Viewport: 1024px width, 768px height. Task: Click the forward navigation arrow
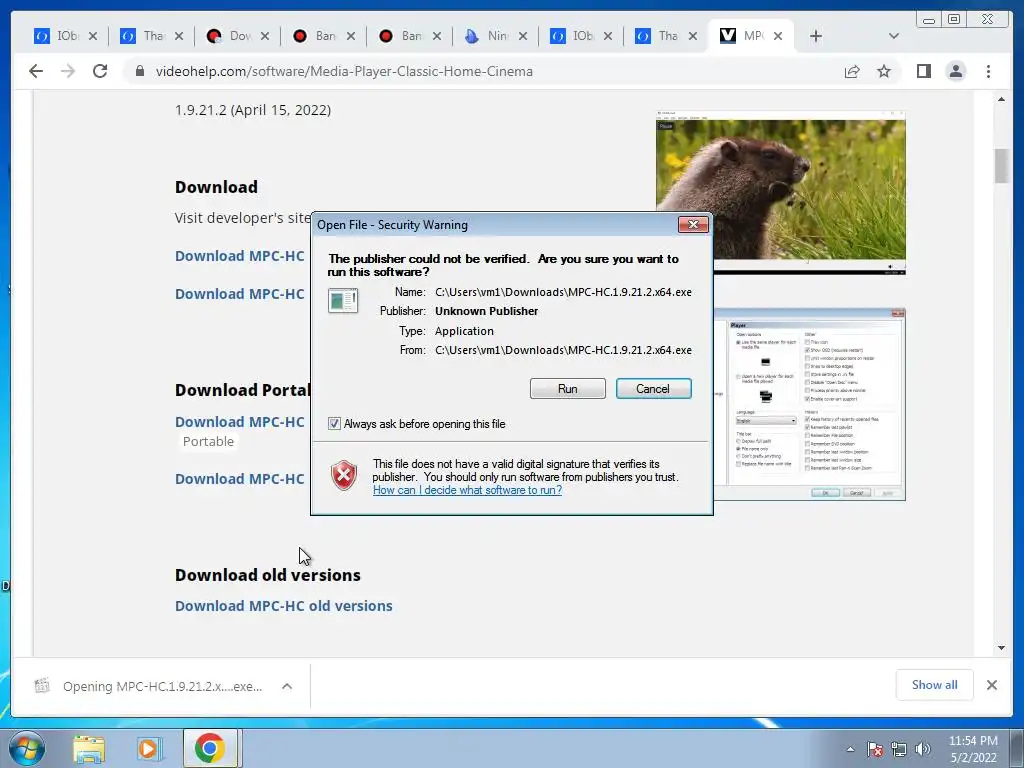[68, 71]
